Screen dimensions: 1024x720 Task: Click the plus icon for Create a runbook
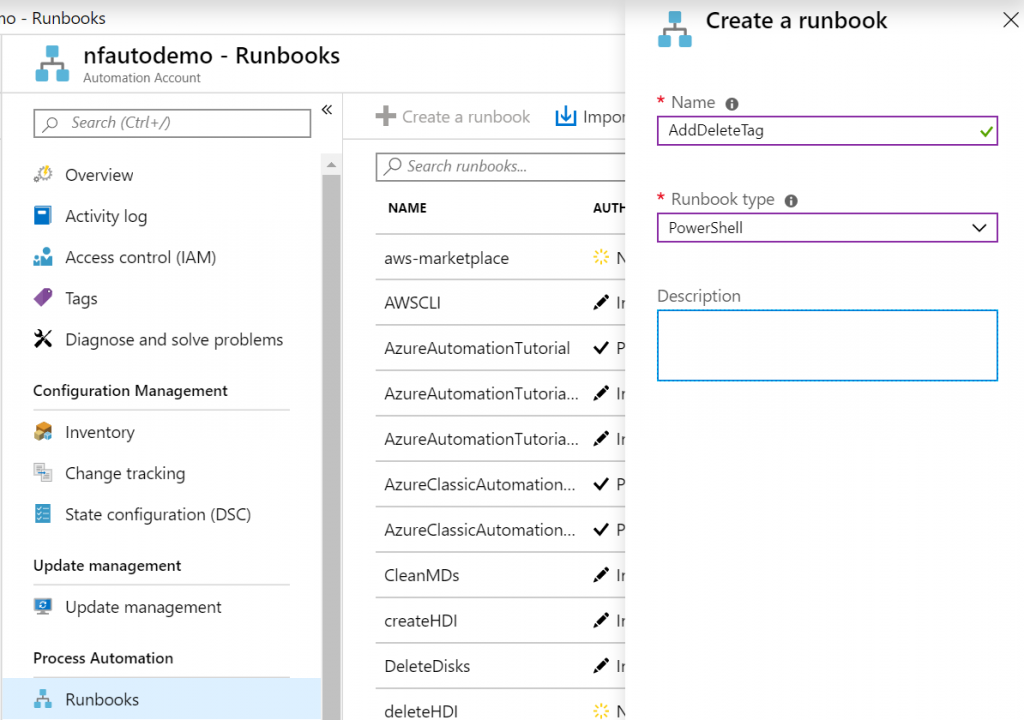point(386,116)
